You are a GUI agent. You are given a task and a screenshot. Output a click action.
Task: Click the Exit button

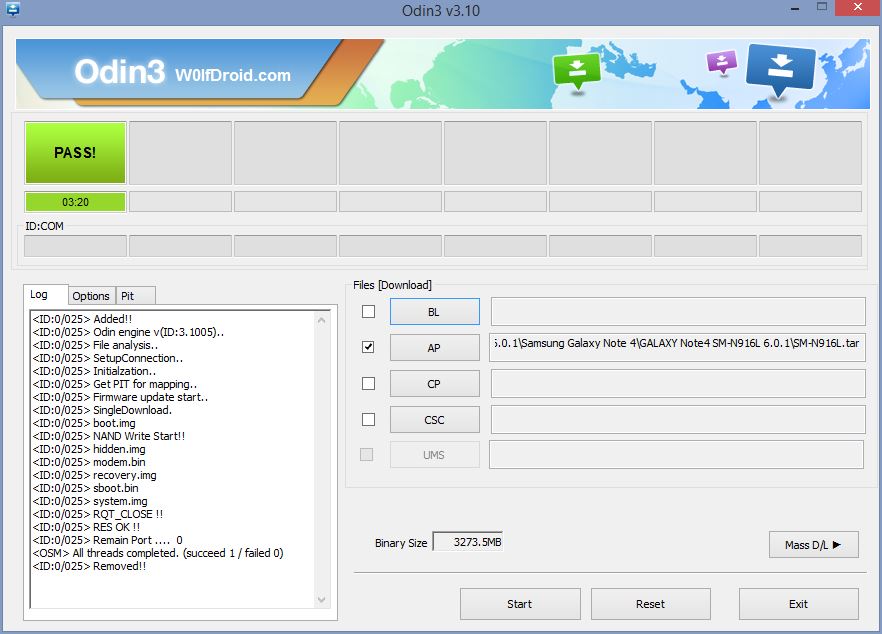point(799,604)
